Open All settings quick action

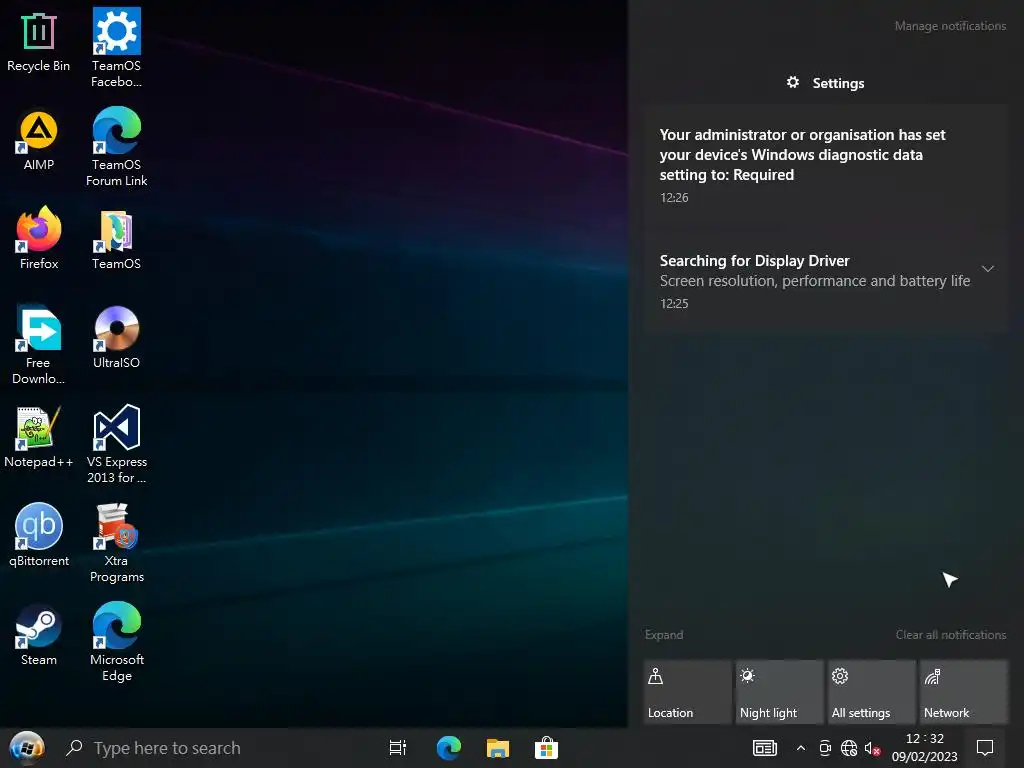coord(871,692)
